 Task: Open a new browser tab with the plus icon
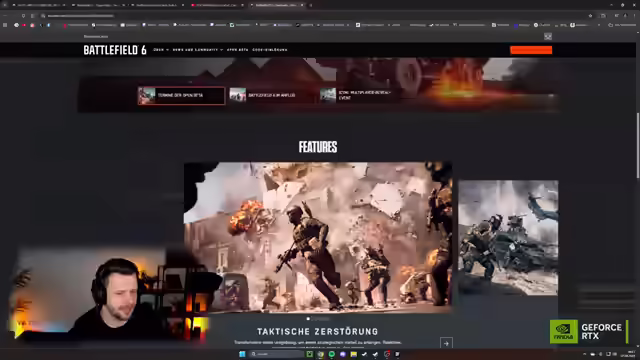click(311, 5)
